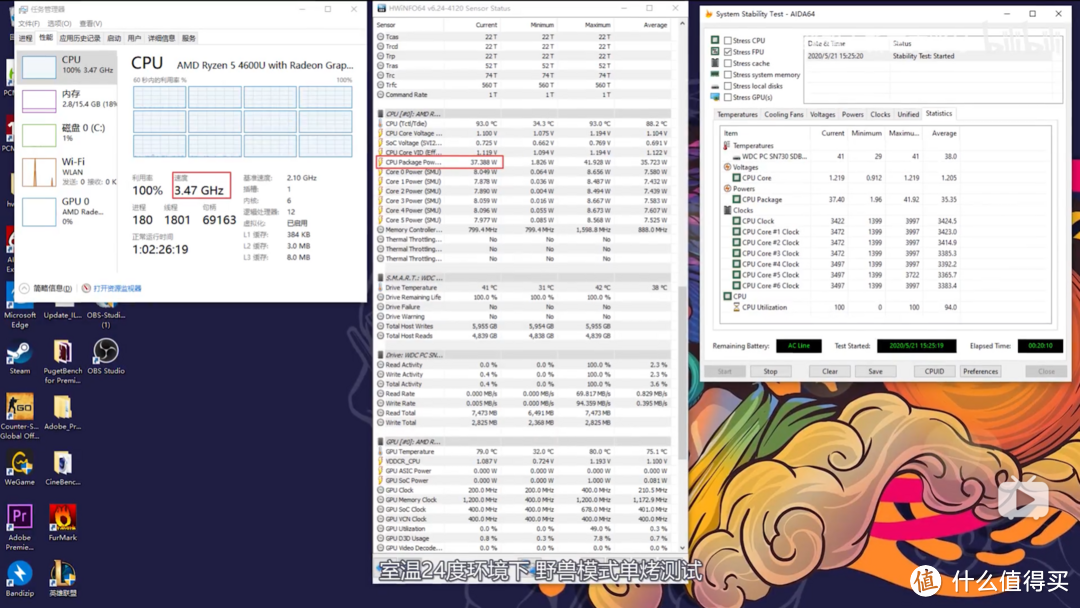This screenshot has width=1080, height=608.
Task: Click the clock icon beside CPU Package Power in HWiNFO
Action: tap(380, 163)
